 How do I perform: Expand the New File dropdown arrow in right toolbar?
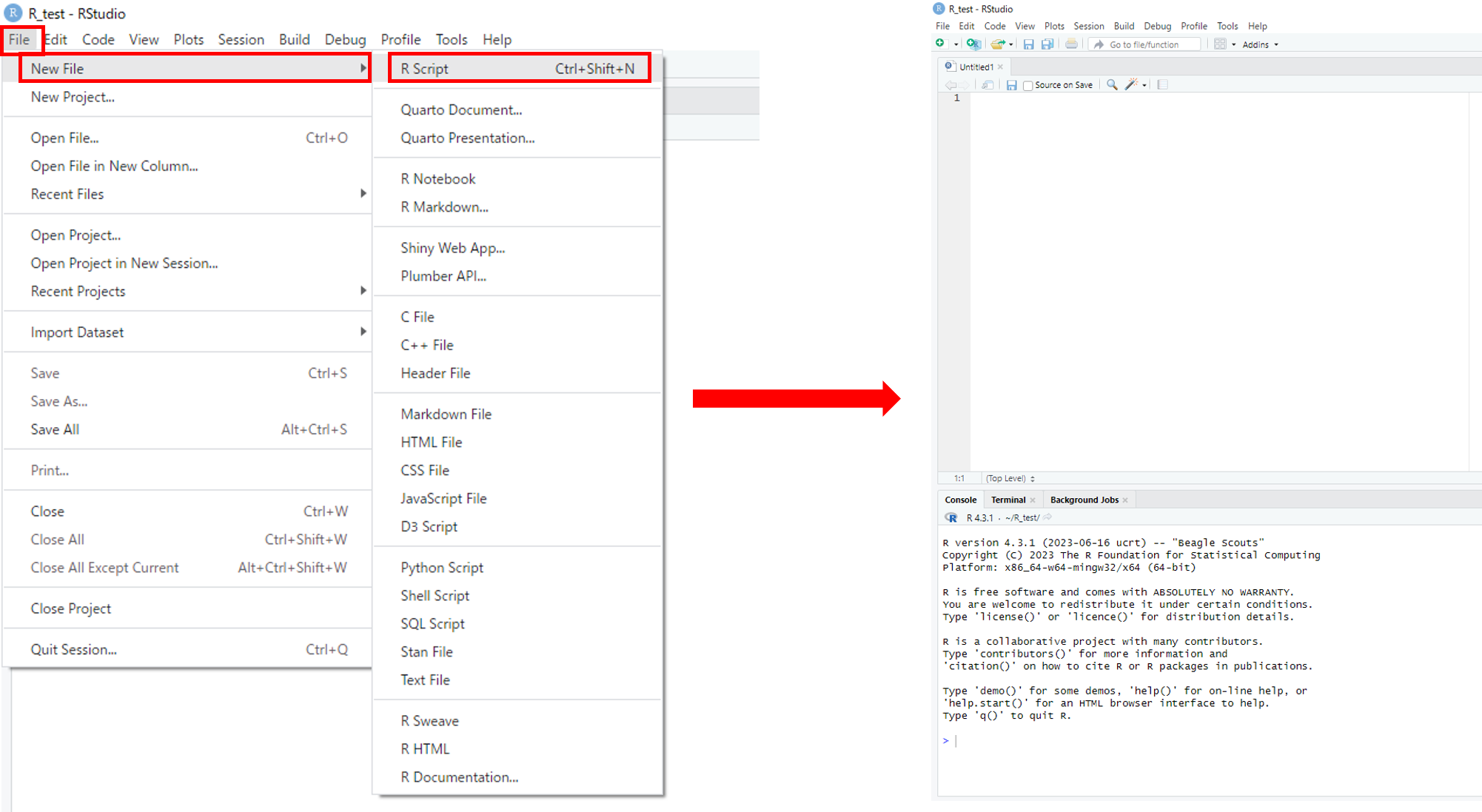956,44
